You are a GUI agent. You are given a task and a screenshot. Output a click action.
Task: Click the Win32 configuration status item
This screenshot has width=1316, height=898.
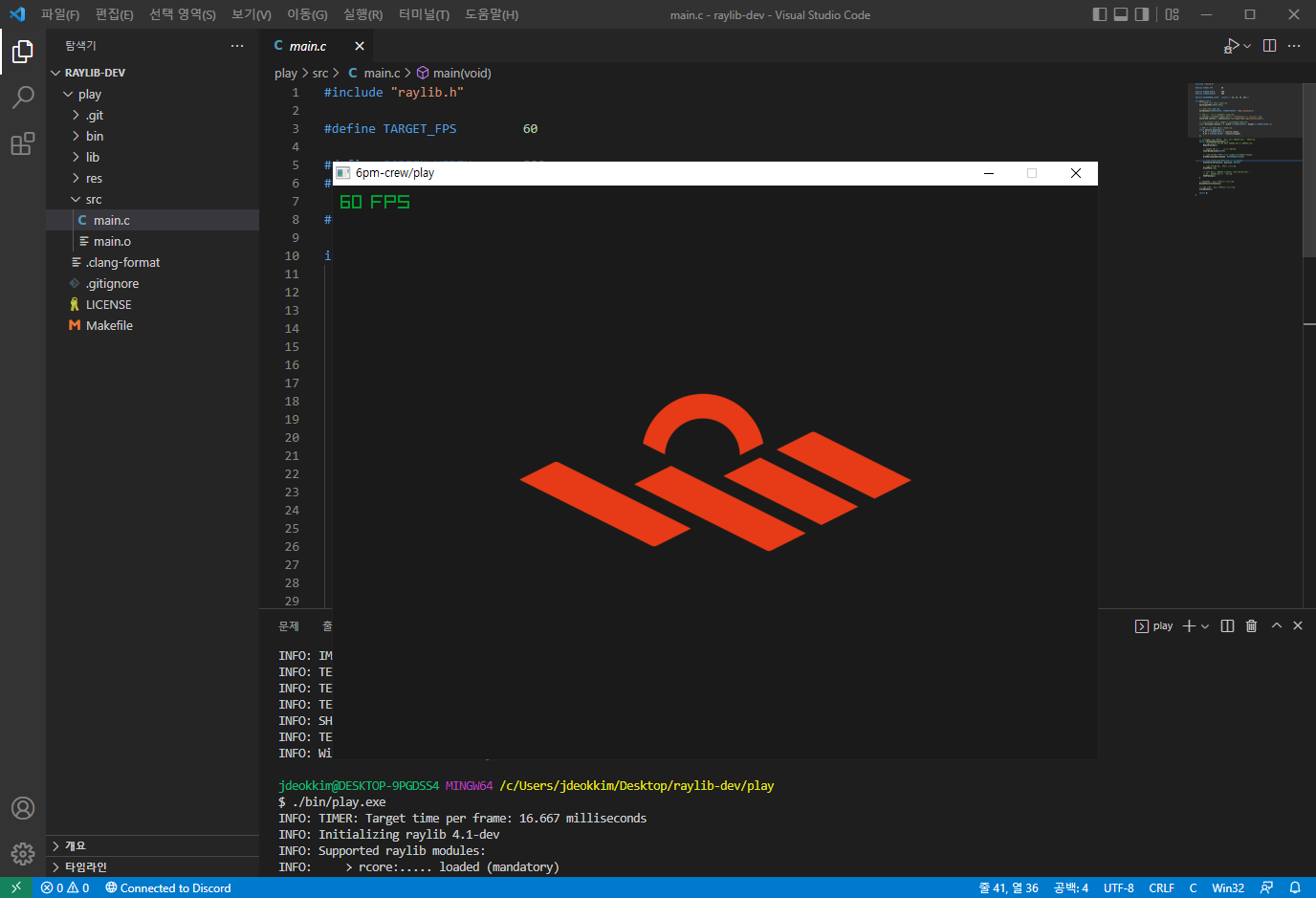point(1228,887)
